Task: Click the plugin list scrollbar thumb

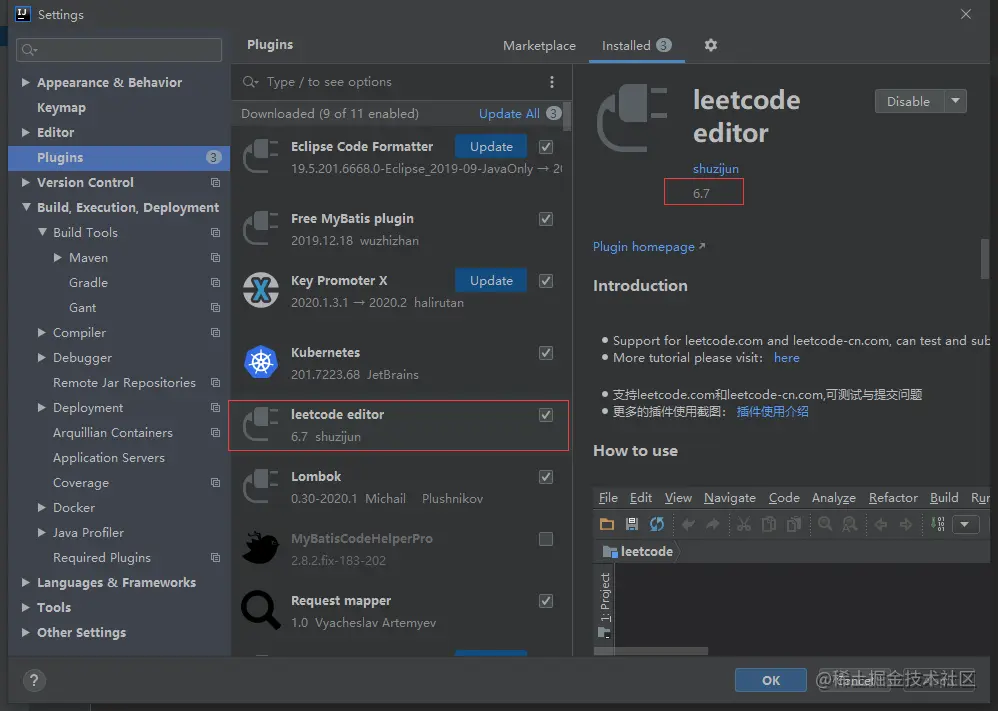Action: click(567, 118)
